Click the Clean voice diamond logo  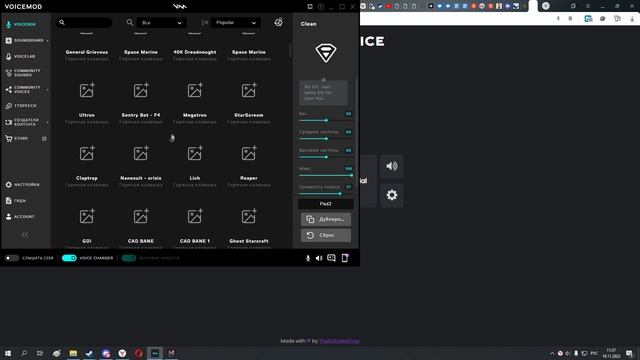tap(326, 53)
